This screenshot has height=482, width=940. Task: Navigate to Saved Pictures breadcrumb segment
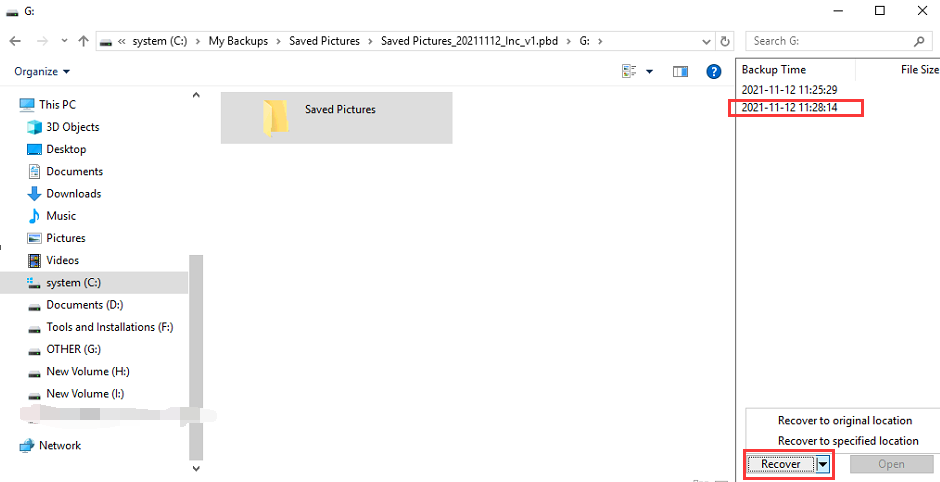[324, 41]
